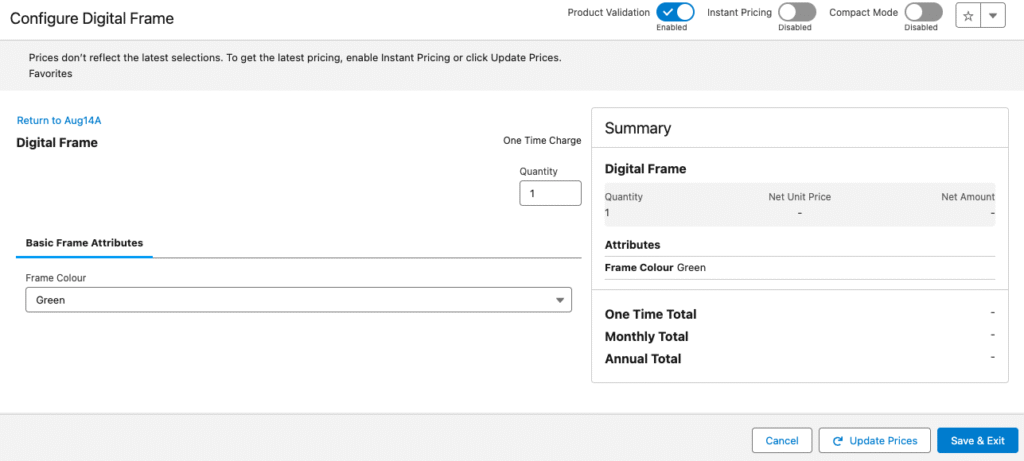
Task: Click the Net Unit Price column header
Action: click(x=799, y=197)
